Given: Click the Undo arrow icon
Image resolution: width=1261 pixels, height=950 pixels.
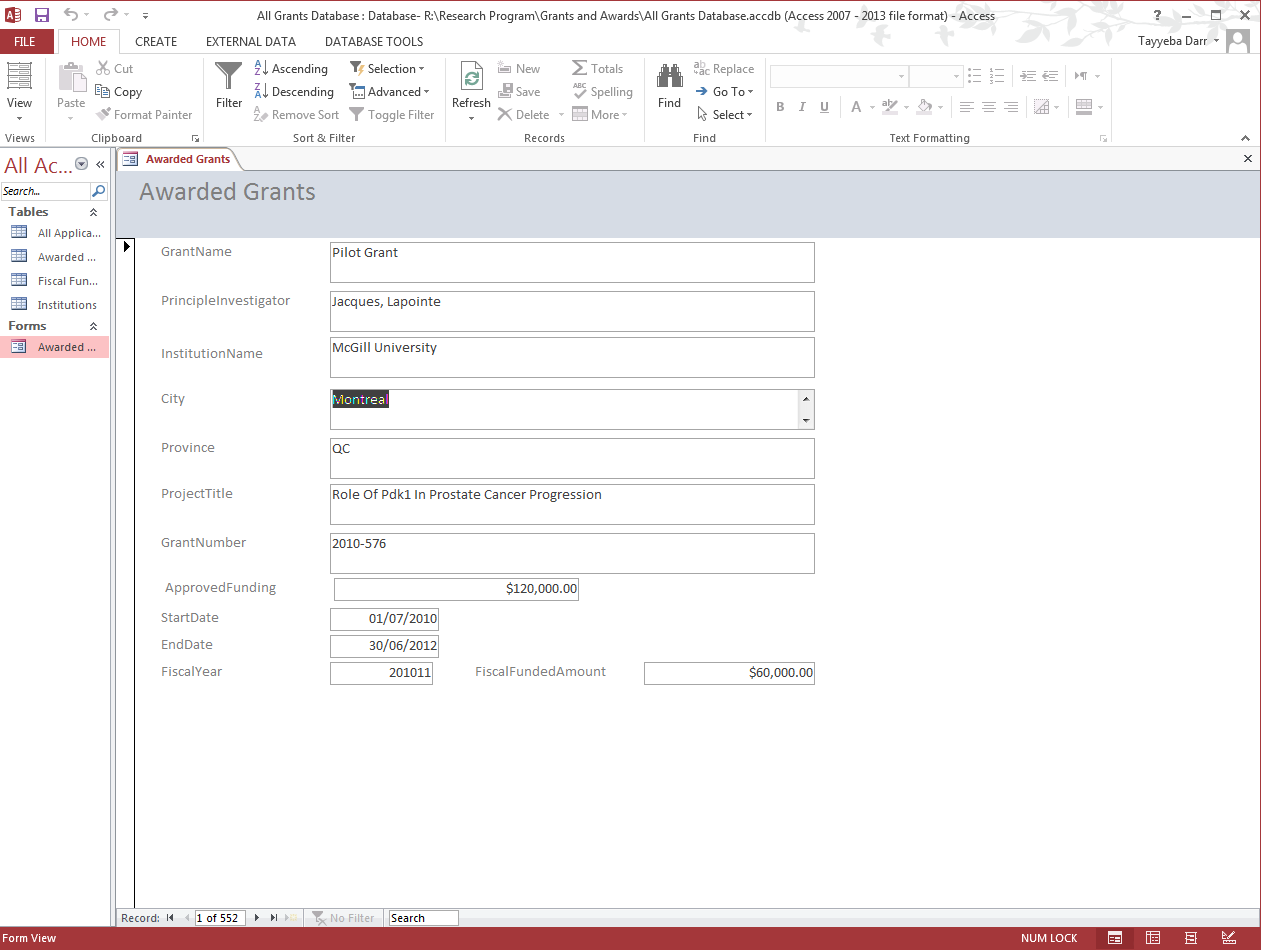Looking at the screenshot, I should click(x=70, y=15).
